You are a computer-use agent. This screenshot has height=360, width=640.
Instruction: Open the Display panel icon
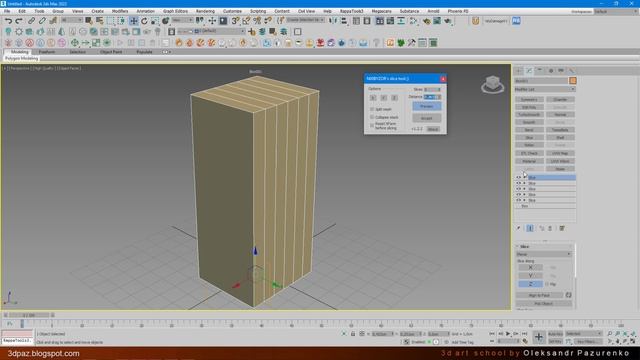561,71
